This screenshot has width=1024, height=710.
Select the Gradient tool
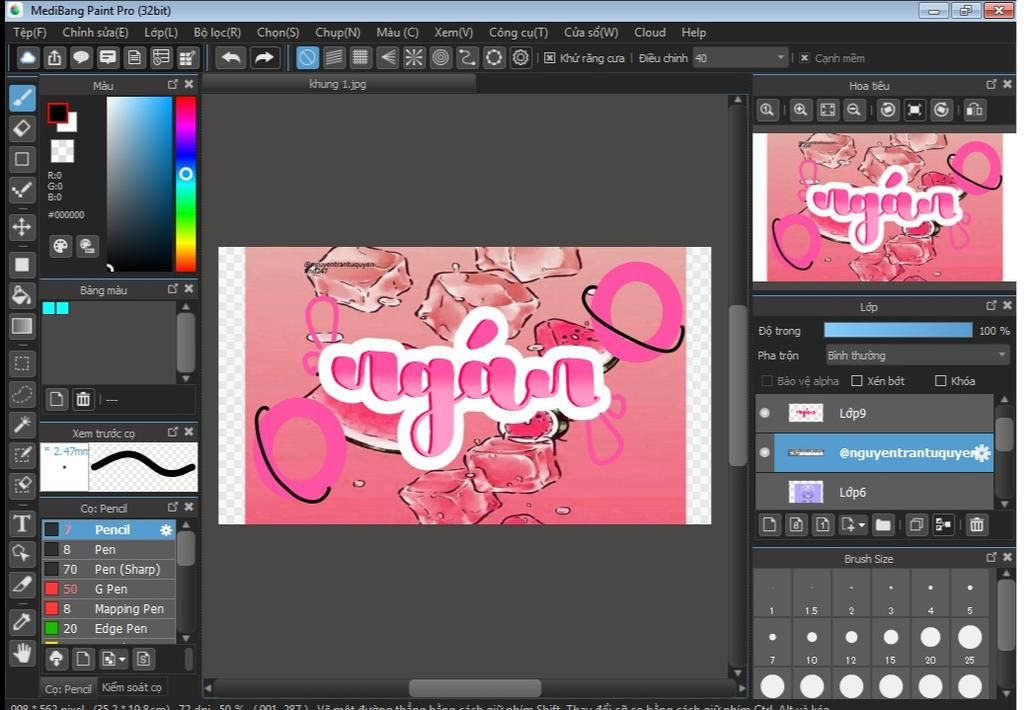point(22,326)
